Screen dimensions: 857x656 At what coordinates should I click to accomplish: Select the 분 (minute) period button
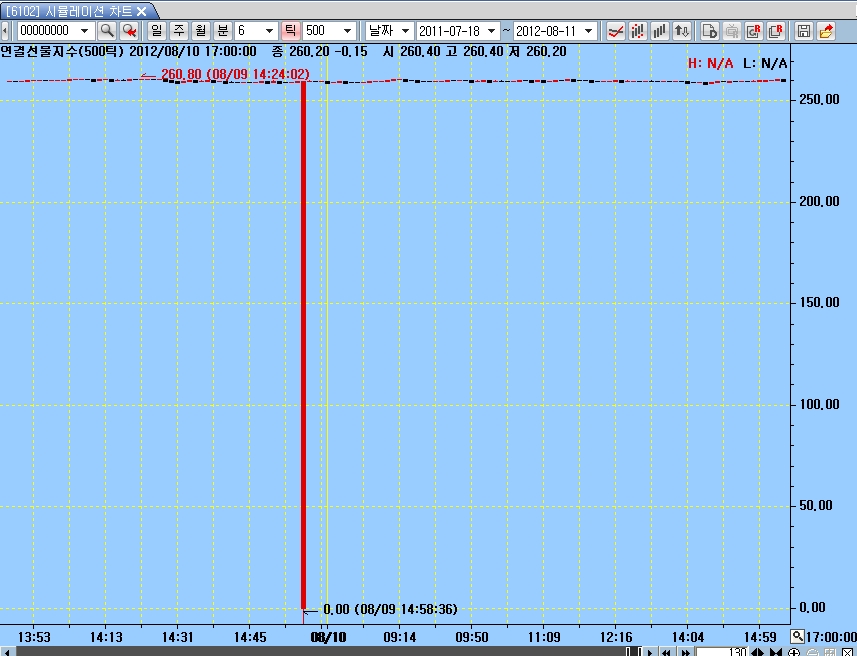coord(222,31)
